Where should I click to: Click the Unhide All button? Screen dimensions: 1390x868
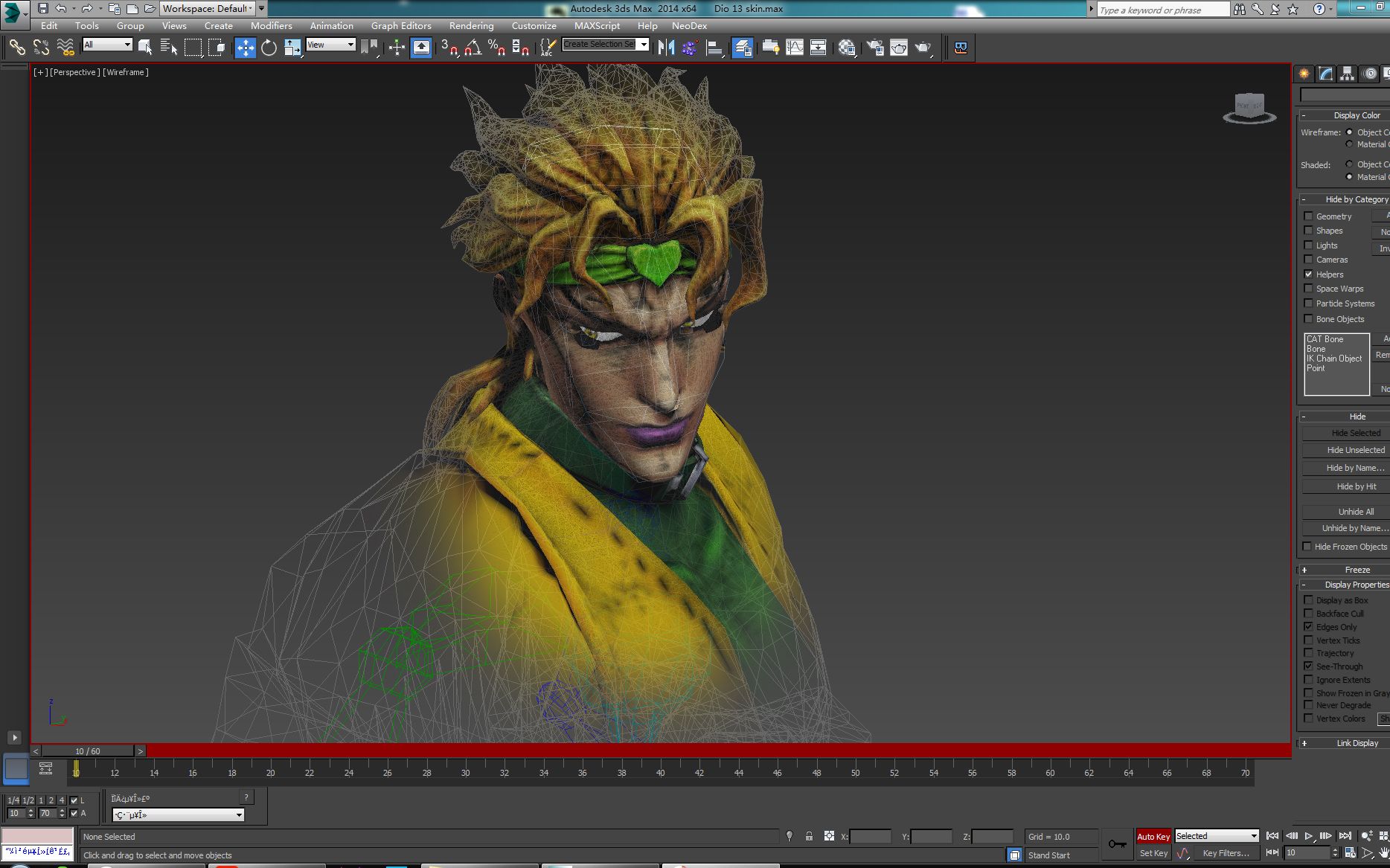tap(1348, 512)
